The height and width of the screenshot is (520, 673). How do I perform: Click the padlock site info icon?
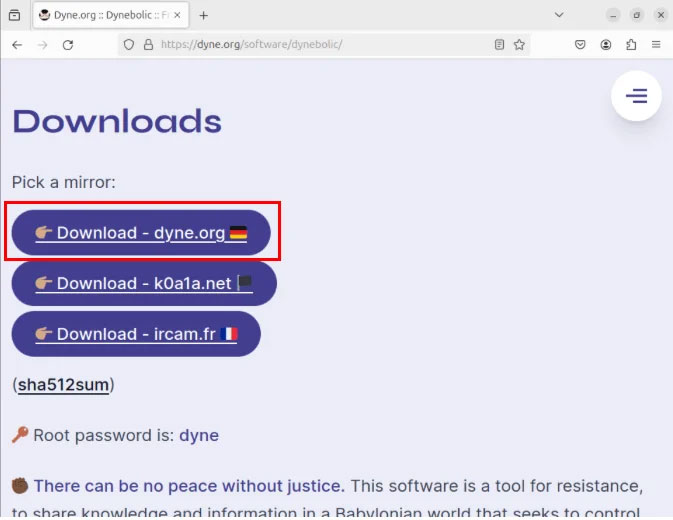pos(149,44)
